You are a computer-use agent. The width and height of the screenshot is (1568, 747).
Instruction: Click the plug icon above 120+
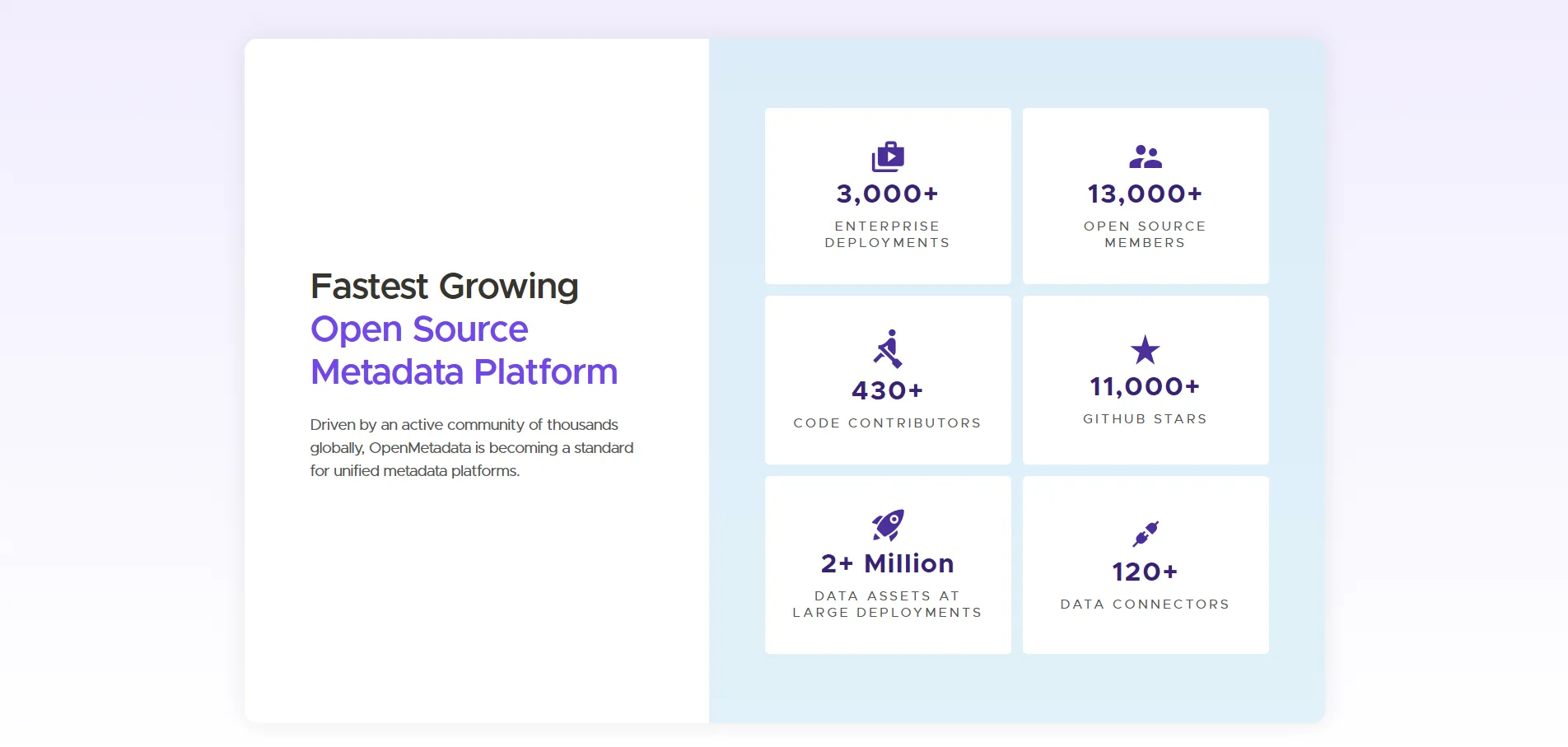[x=1146, y=534]
